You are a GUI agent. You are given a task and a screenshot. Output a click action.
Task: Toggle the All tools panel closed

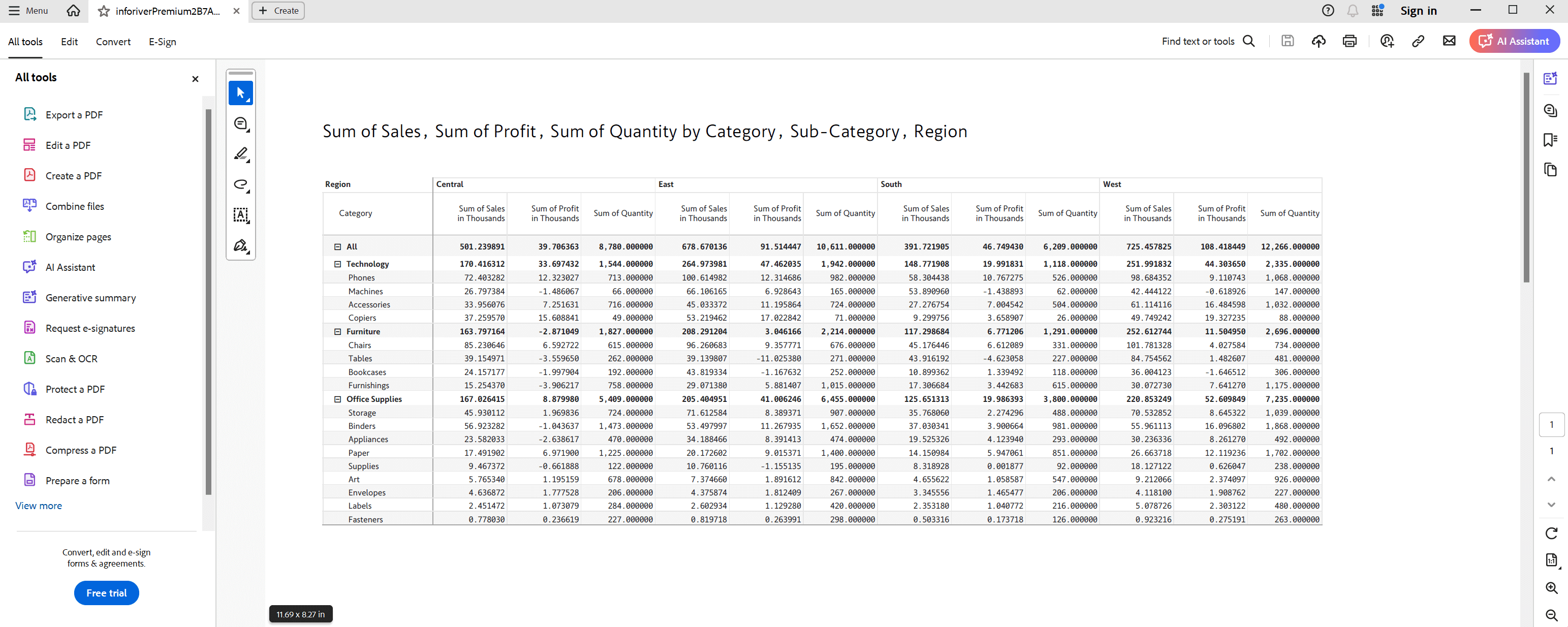coord(195,77)
